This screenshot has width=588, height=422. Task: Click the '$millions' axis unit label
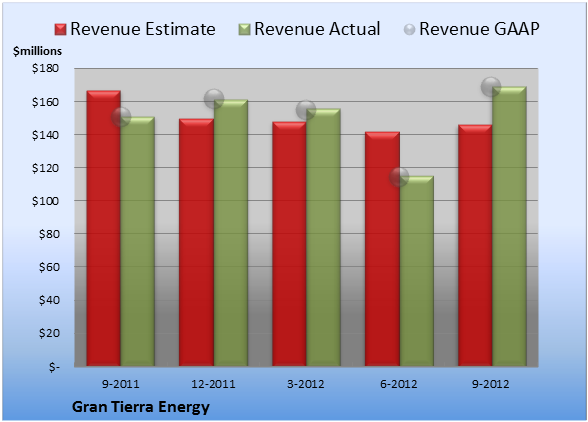click(x=37, y=51)
